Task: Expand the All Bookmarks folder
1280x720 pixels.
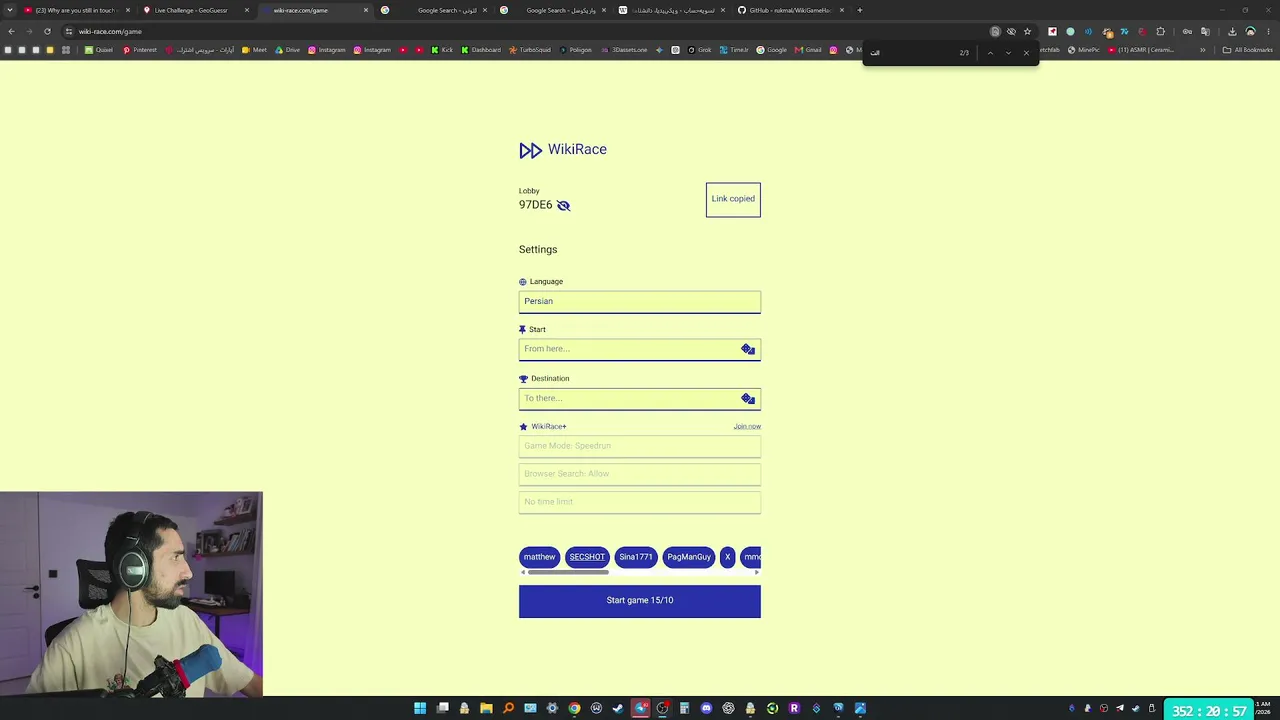Action: 1248,50
